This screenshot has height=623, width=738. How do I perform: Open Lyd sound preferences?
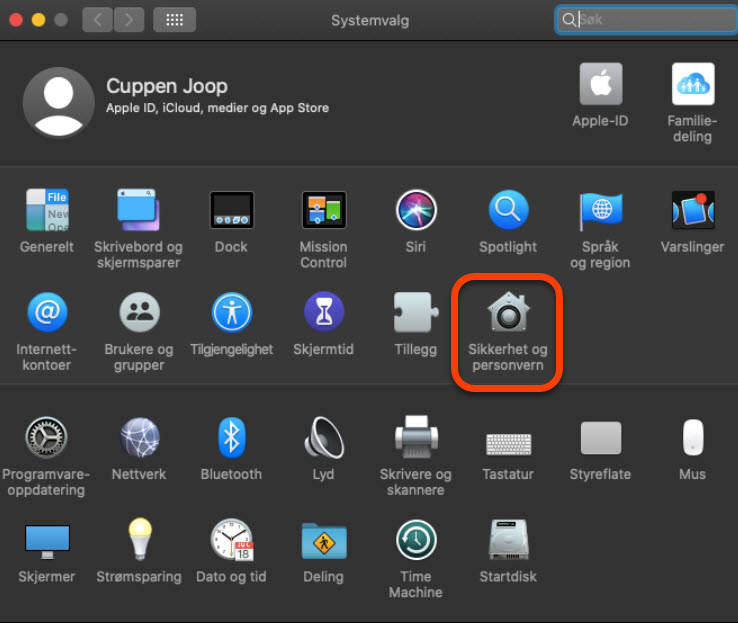click(x=323, y=438)
